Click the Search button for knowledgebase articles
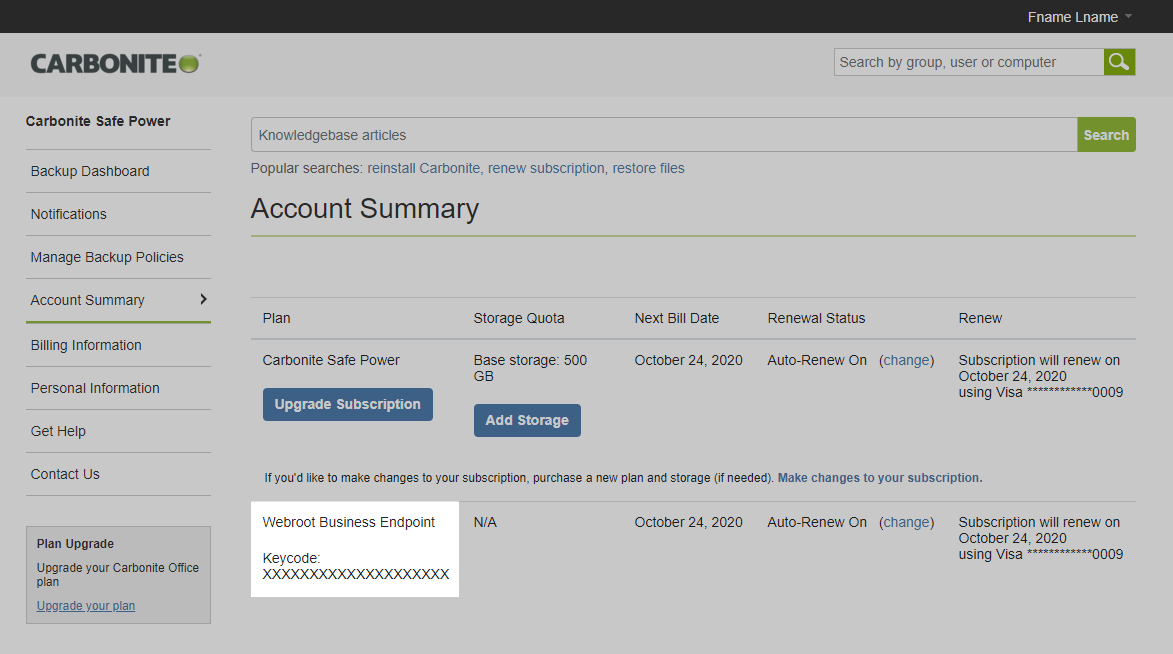This screenshot has width=1173, height=654. click(1106, 134)
